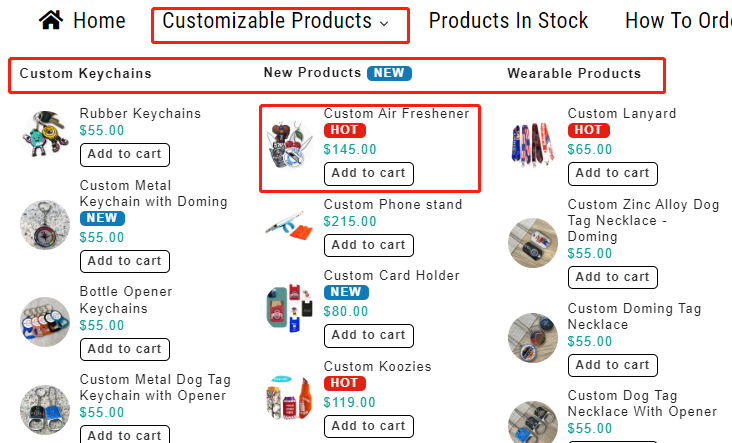The image size is (732, 443).
Task: Click the Wearable Products column heading
Action: 574,73
